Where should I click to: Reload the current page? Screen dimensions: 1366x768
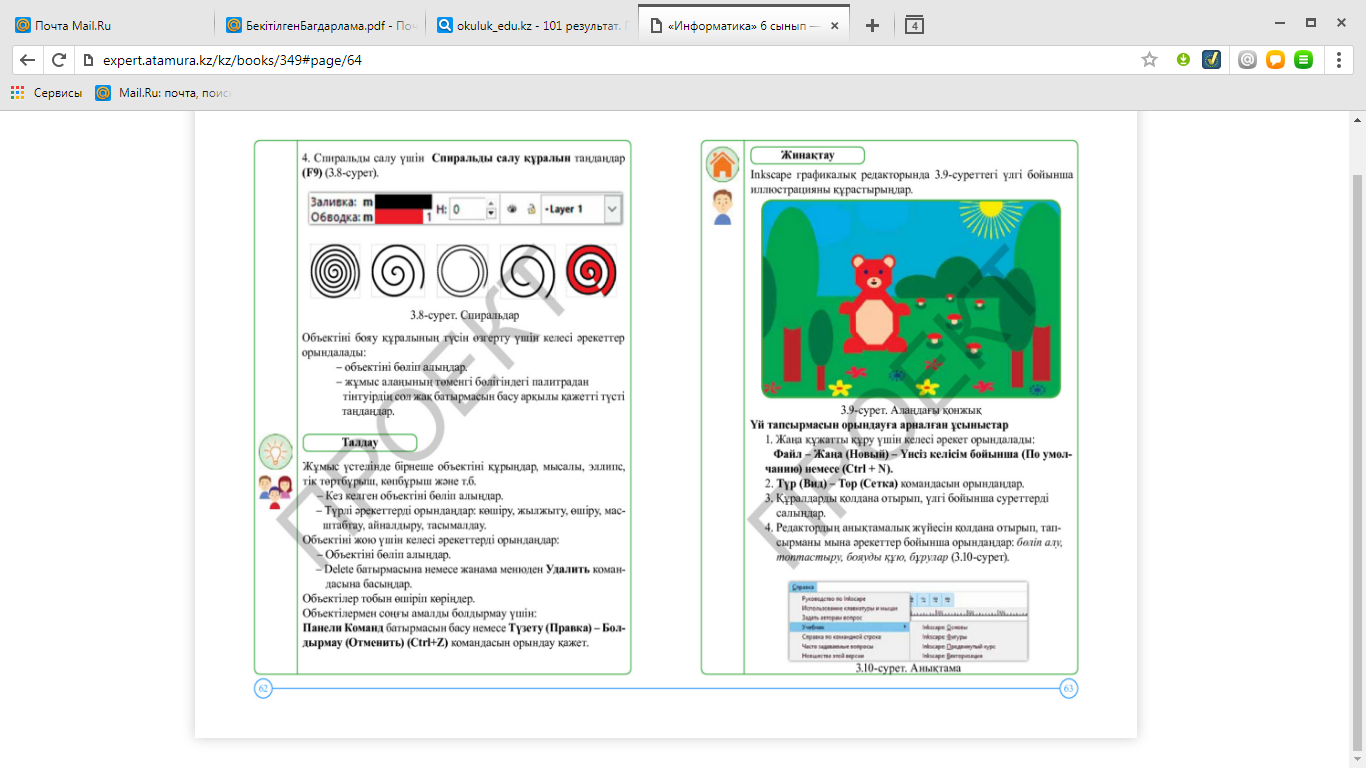point(59,60)
